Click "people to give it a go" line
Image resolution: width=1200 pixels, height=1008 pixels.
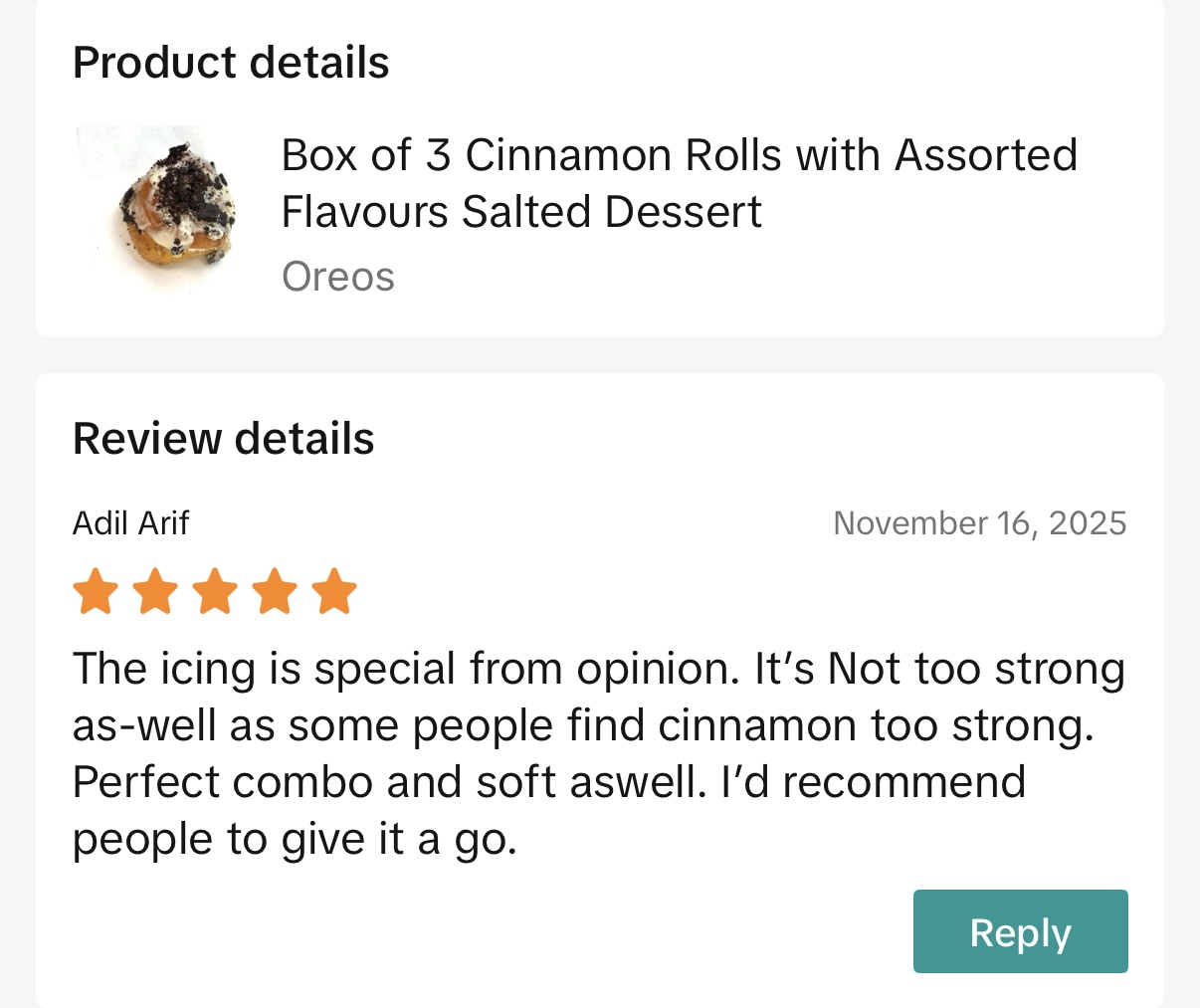click(x=295, y=840)
